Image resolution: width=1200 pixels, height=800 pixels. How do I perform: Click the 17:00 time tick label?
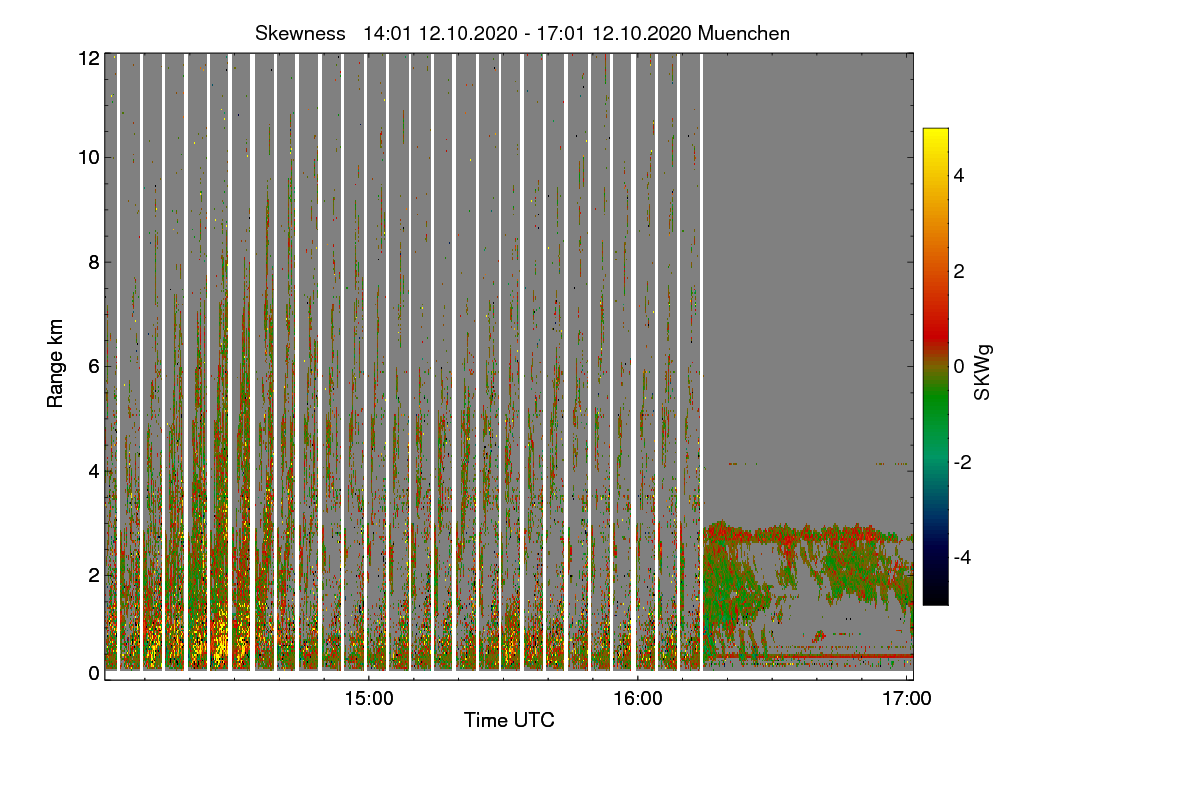coord(907,698)
